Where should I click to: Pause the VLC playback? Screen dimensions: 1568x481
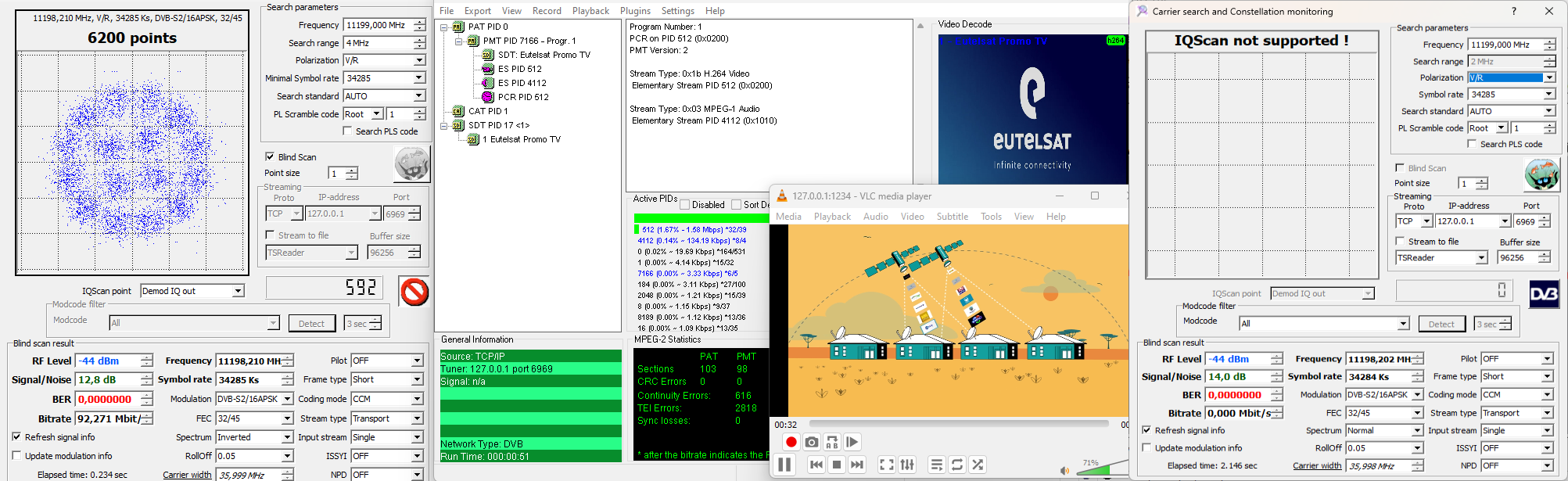(784, 465)
